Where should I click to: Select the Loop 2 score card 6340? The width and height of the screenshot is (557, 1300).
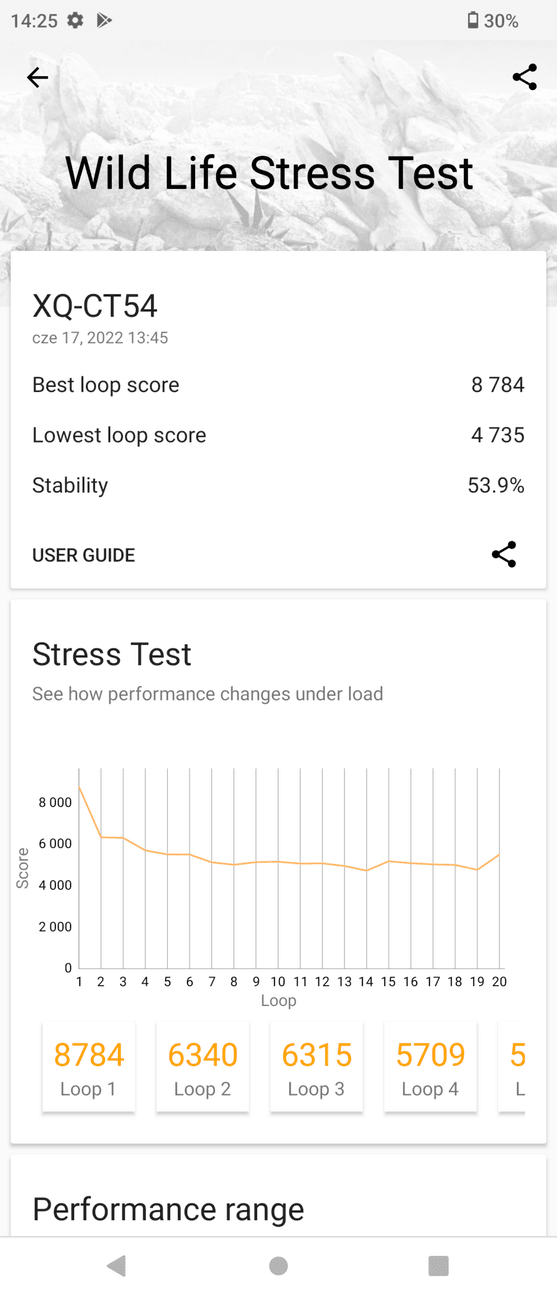[202, 1067]
